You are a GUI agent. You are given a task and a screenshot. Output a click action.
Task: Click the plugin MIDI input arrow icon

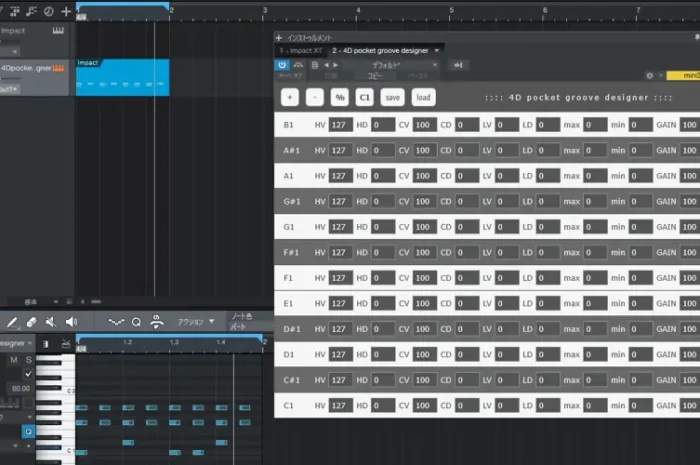[x=458, y=65]
